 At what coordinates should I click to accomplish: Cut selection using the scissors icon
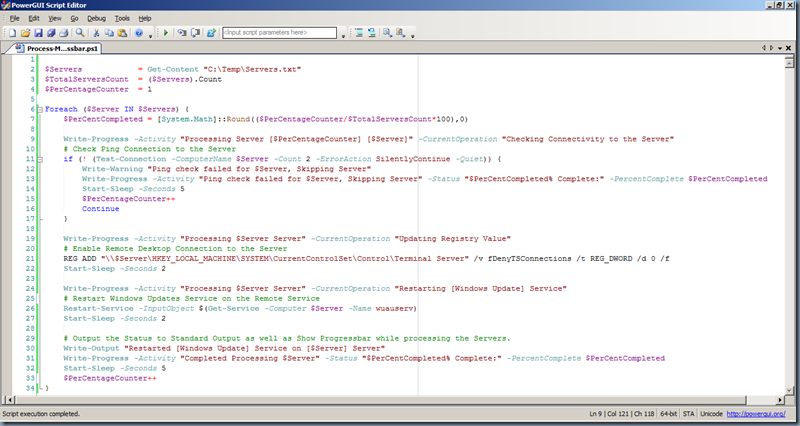coord(96,33)
